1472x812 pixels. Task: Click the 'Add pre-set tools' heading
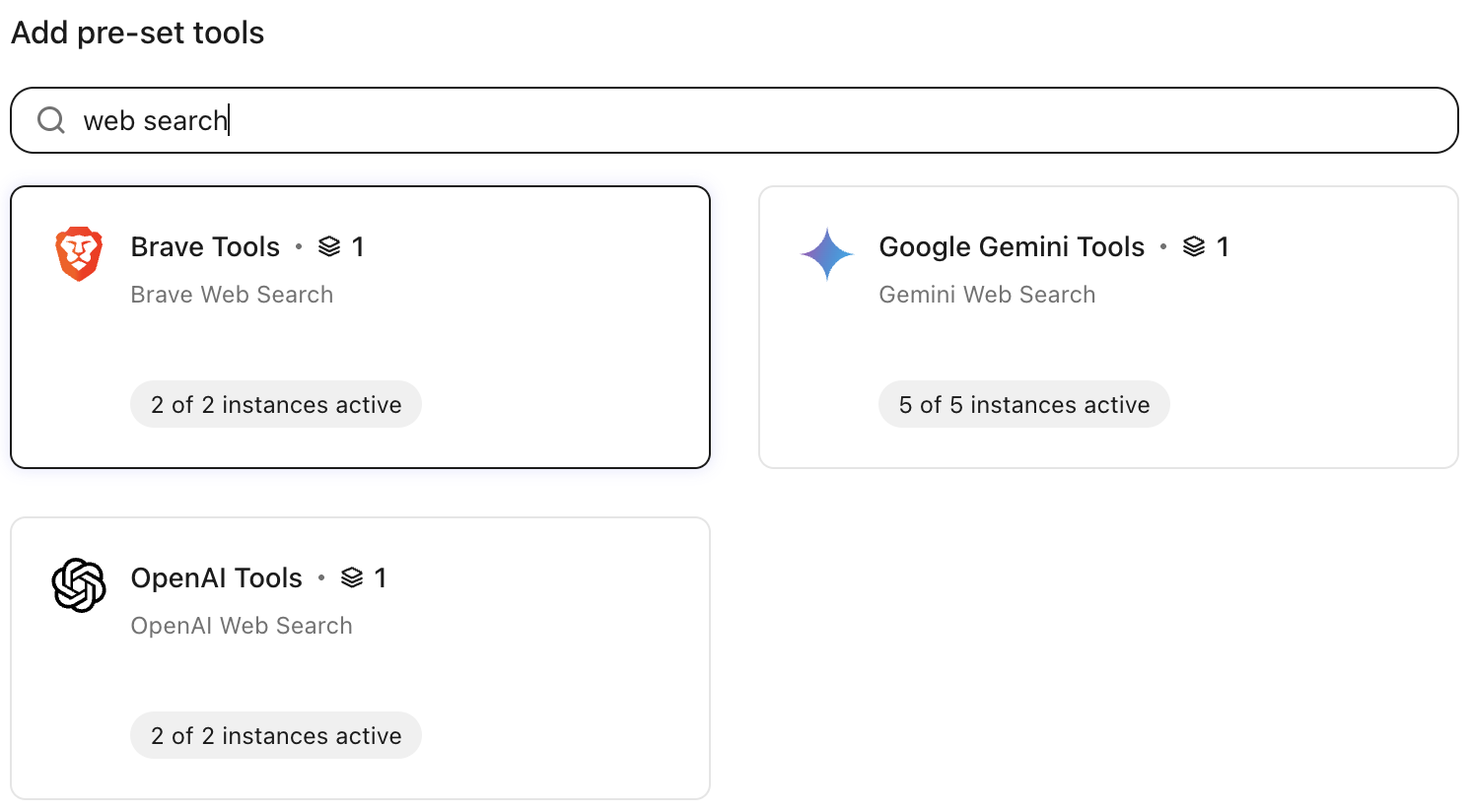138,34
